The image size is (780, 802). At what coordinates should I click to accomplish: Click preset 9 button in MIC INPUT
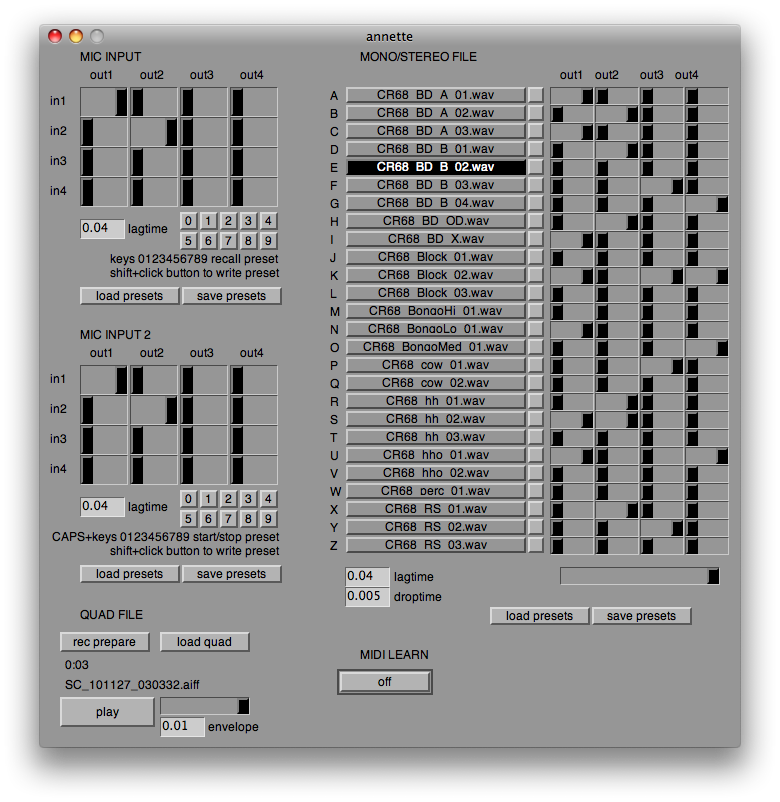268,240
